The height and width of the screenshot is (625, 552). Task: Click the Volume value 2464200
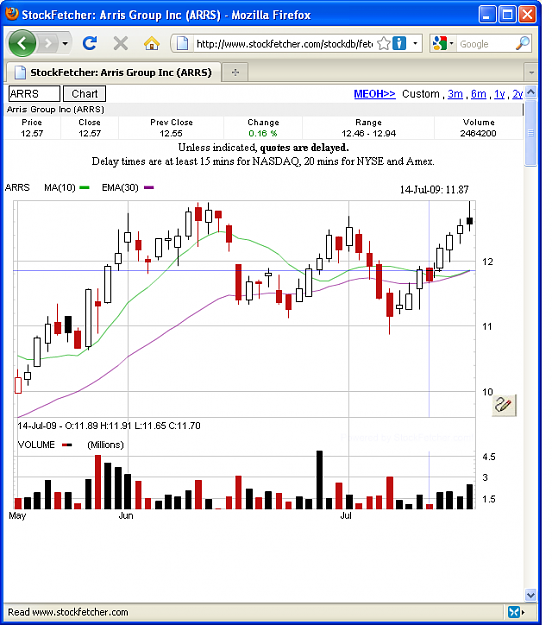(x=478, y=134)
